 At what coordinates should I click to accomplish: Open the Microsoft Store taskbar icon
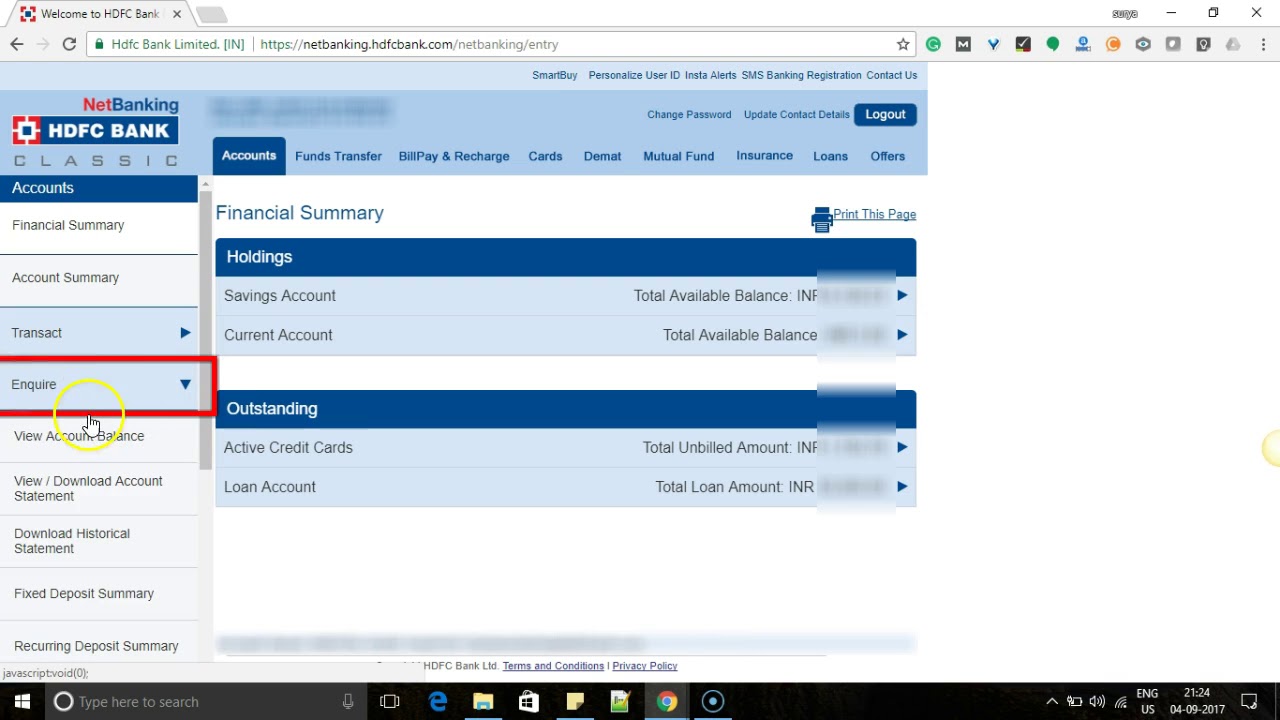pos(529,701)
